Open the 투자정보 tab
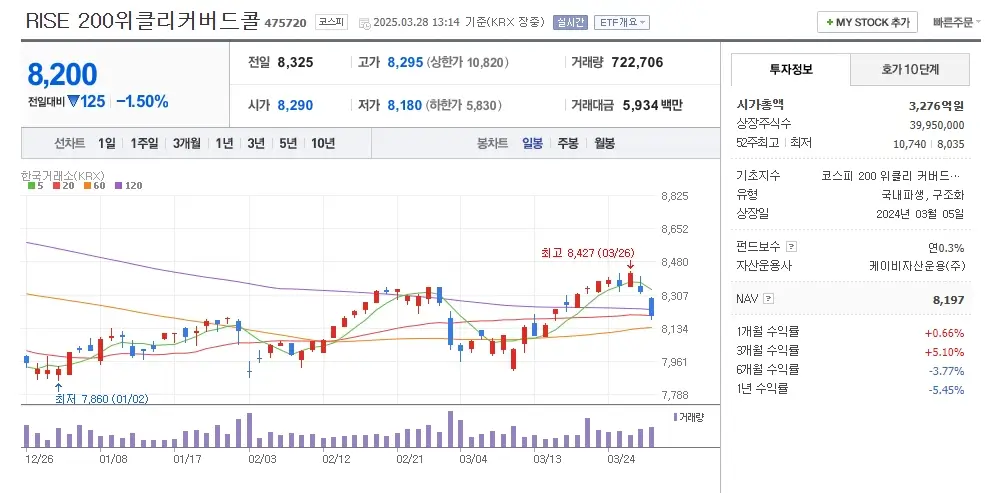The width and height of the screenshot is (1003, 493). pyautogui.click(x=791, y=69)
